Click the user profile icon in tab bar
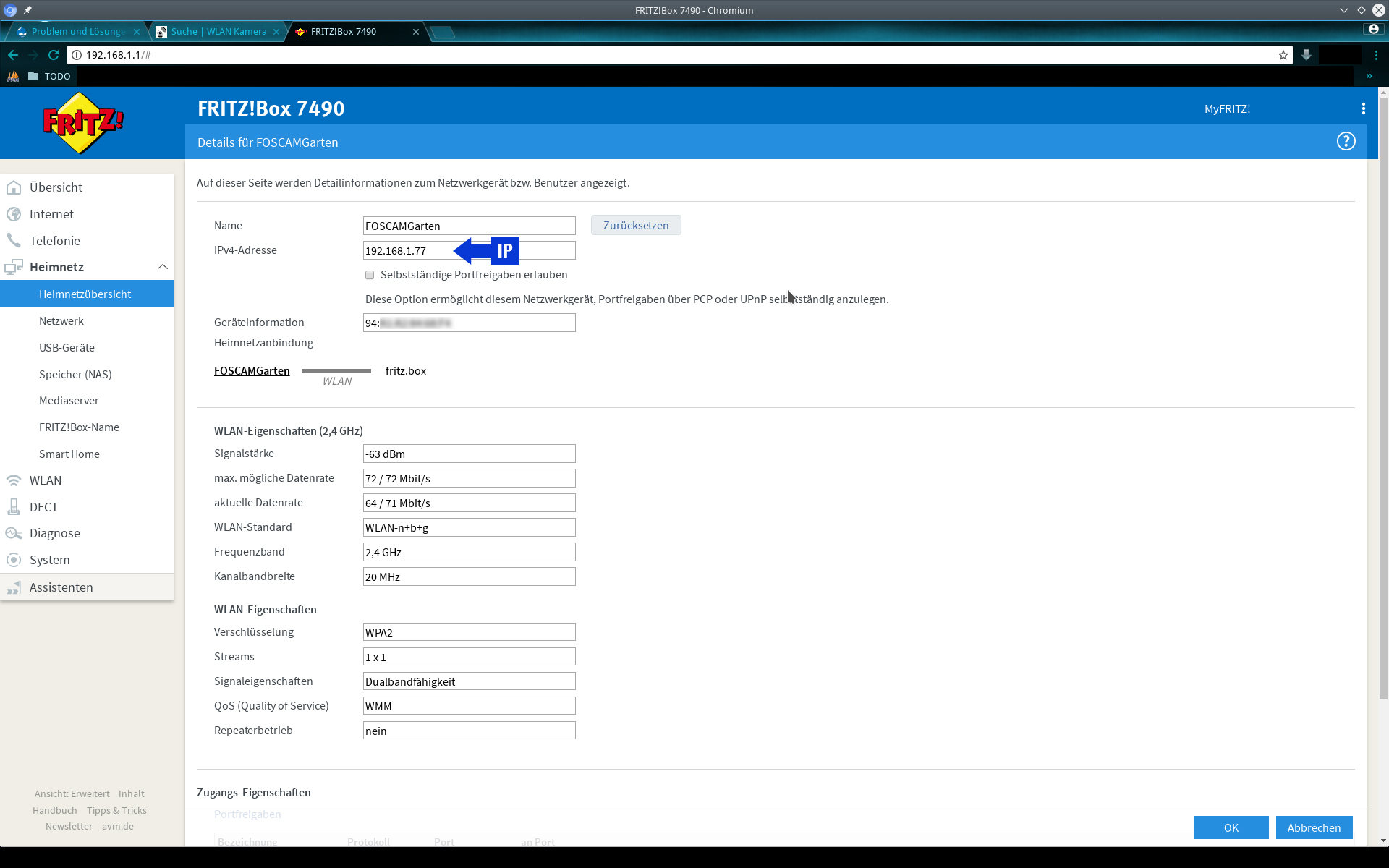 [x=1373, y=29]
